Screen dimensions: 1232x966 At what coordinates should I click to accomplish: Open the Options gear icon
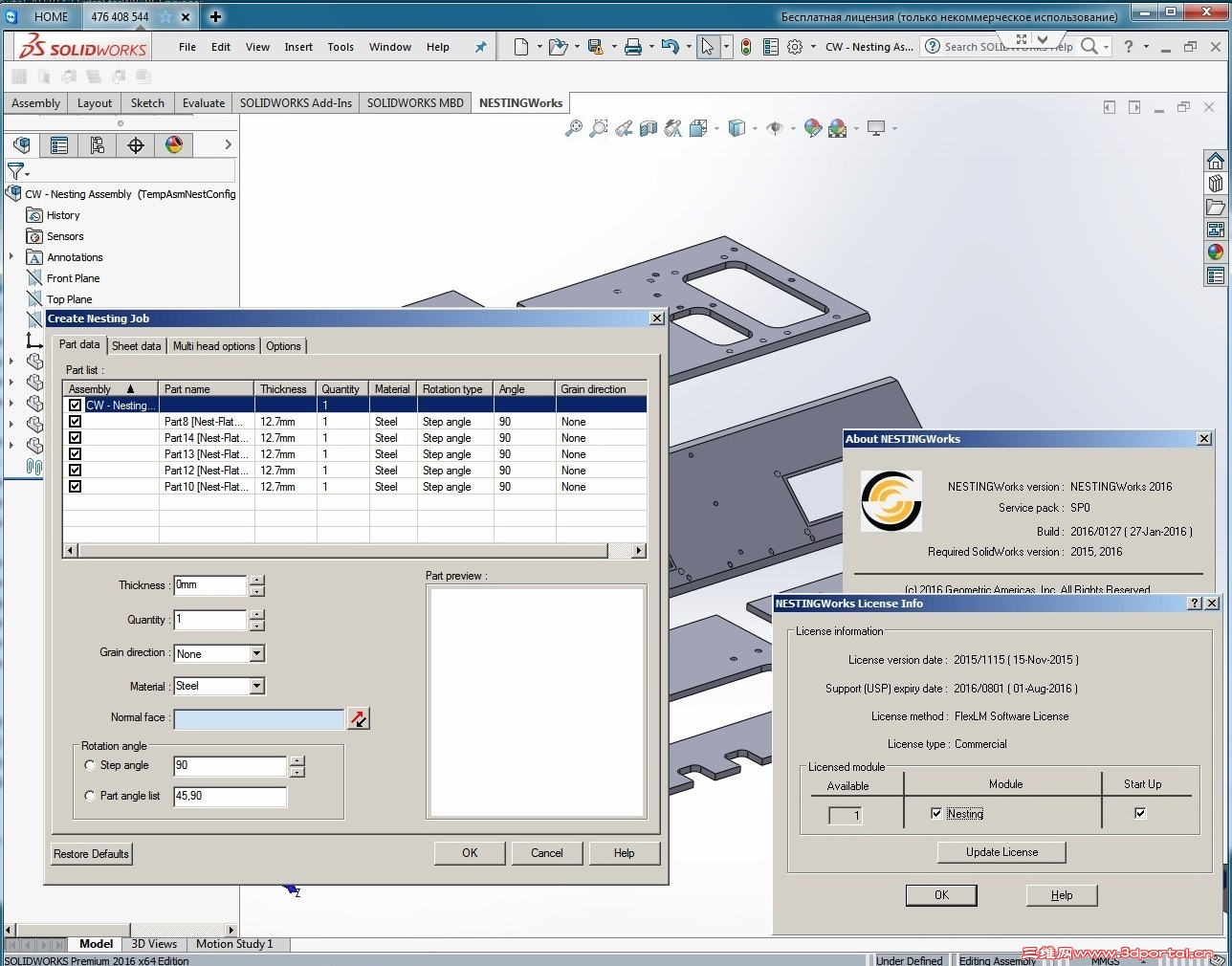pos(795,47)
